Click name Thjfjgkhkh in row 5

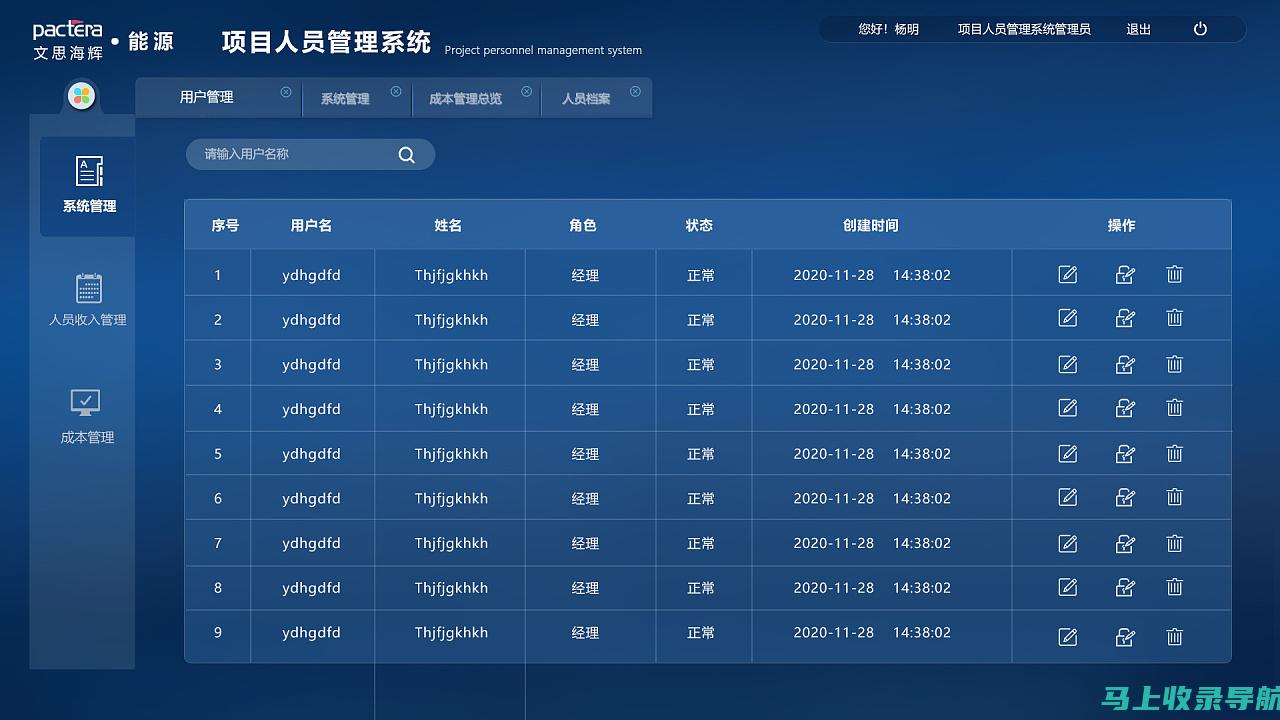pos(451,454)
